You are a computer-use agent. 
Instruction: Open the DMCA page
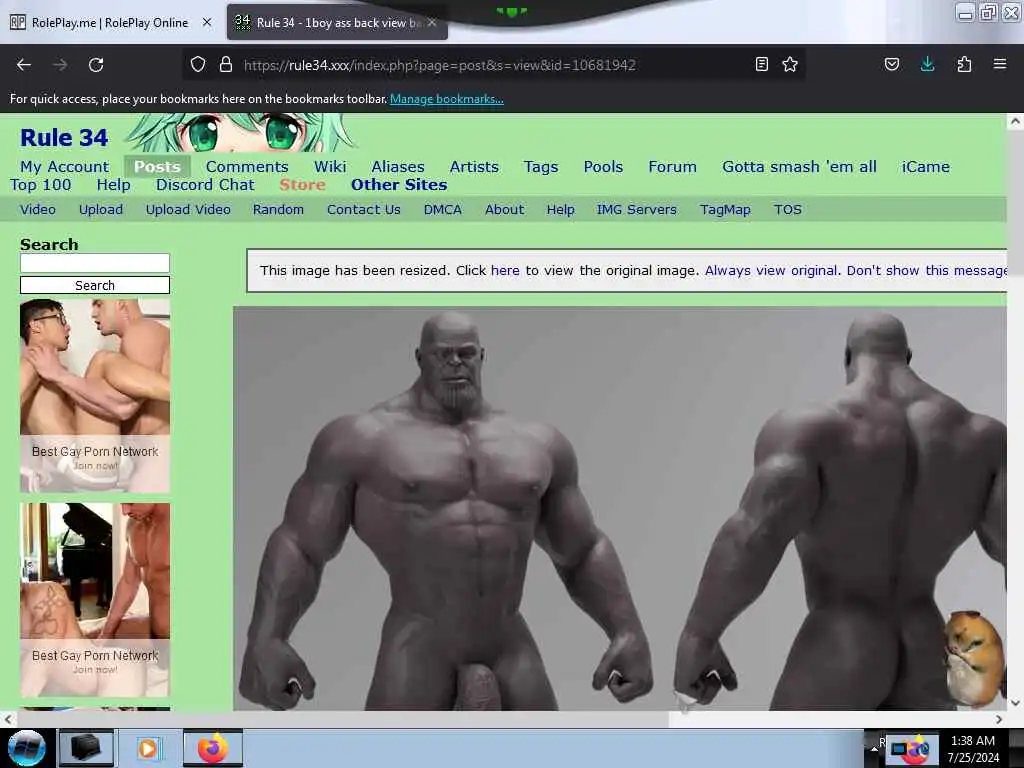click(x=443, y=210)
